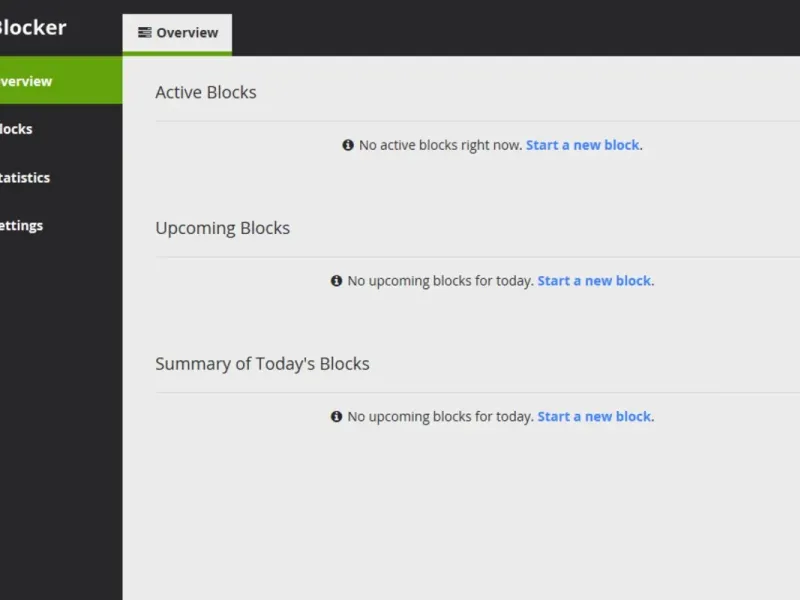Start a new block under Active Blocks

pyautogui.click(x=582, y=145)
